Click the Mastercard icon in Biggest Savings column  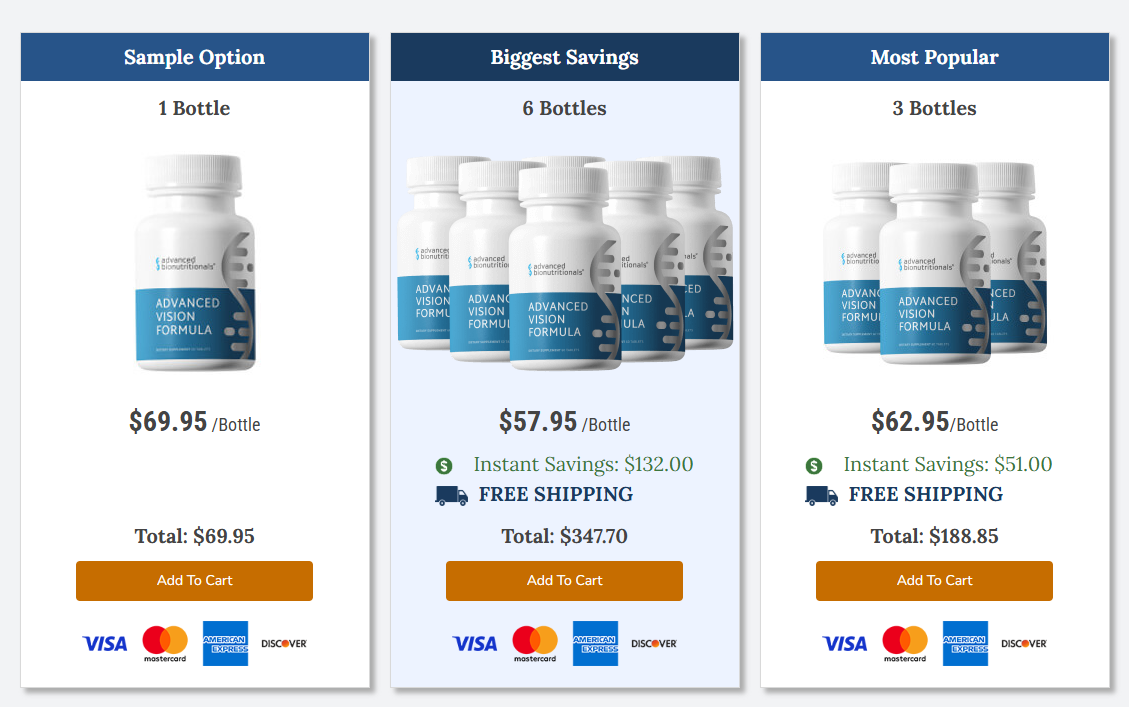(535, 642)
